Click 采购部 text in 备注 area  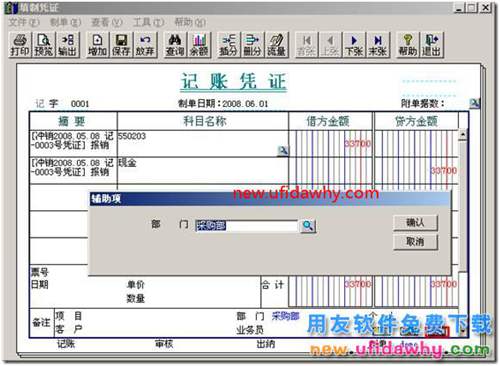coord(285,316)
